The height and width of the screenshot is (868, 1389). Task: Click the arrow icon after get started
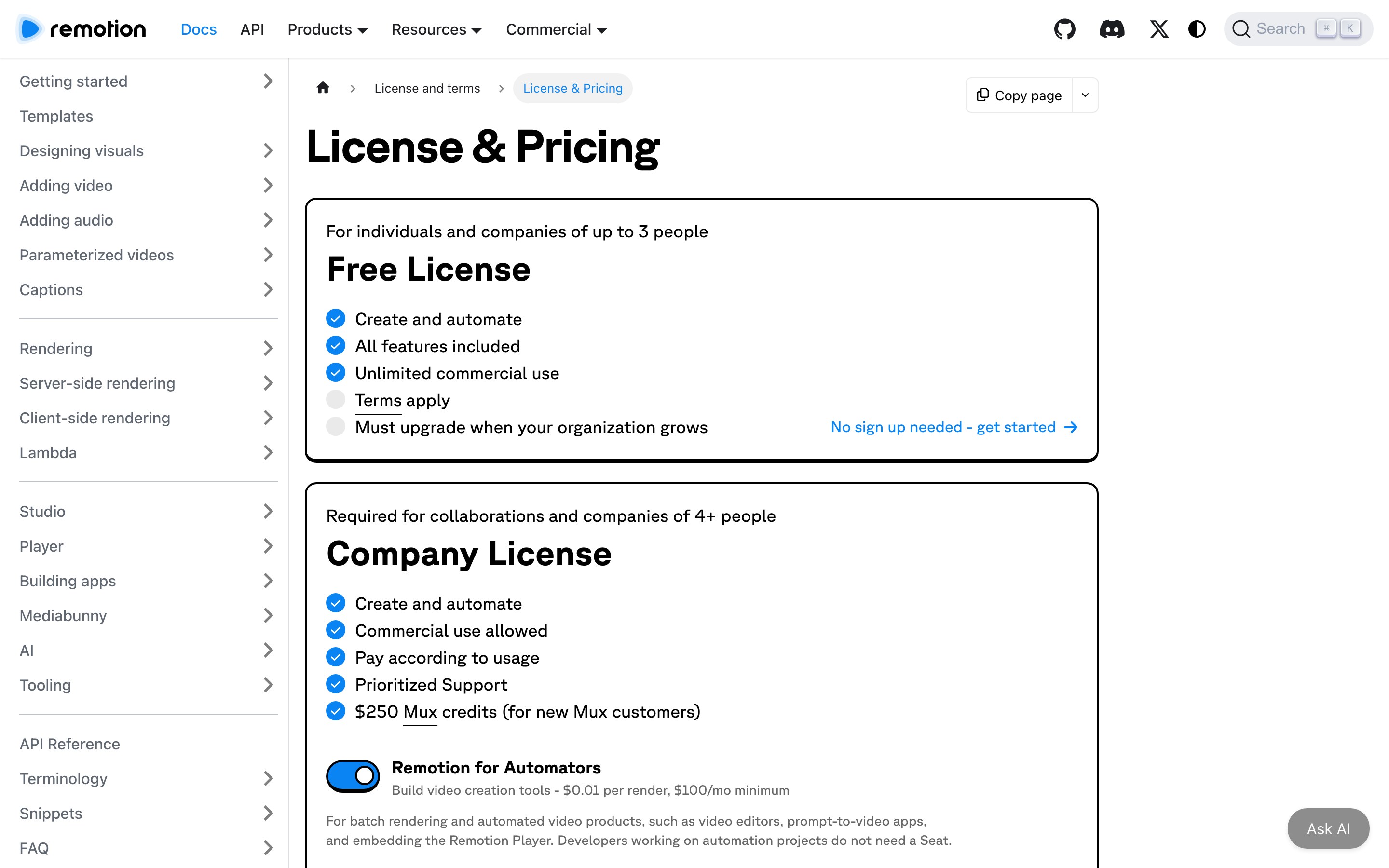coord(1071,427)
